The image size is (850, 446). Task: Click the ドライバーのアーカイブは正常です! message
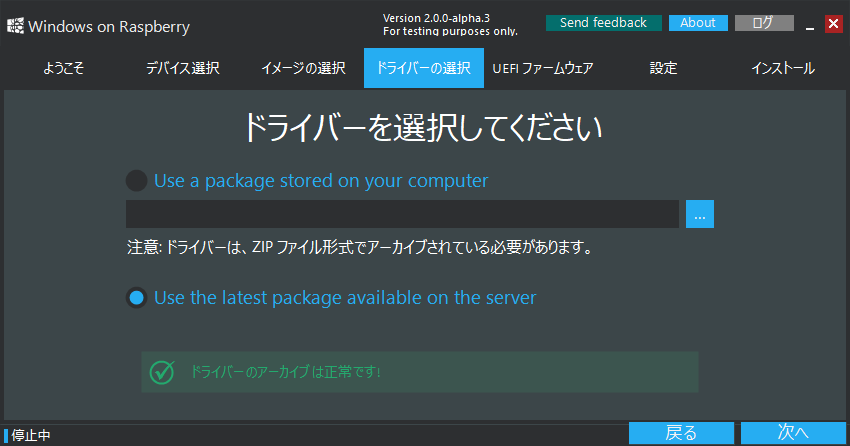click(x=286, y=372)
